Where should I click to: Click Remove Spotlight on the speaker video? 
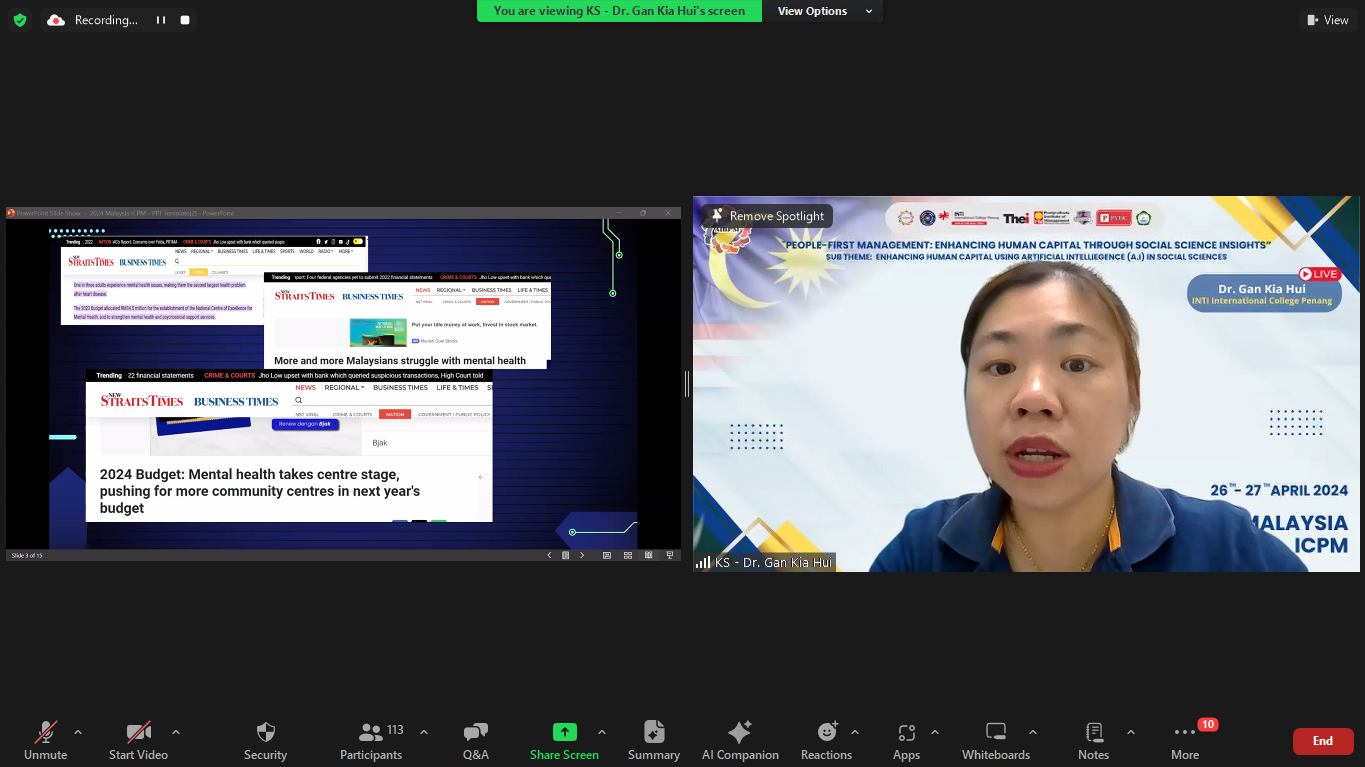click(x=765, y=216)
